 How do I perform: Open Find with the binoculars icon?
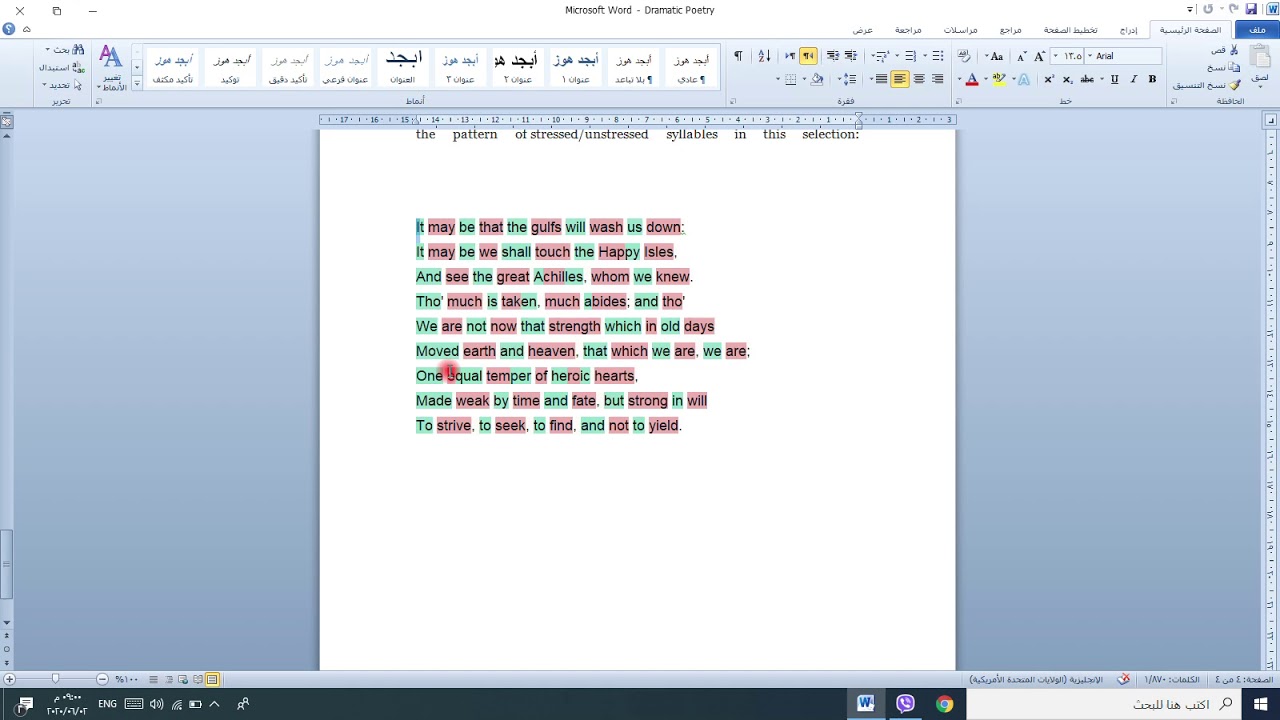[78, 50]
